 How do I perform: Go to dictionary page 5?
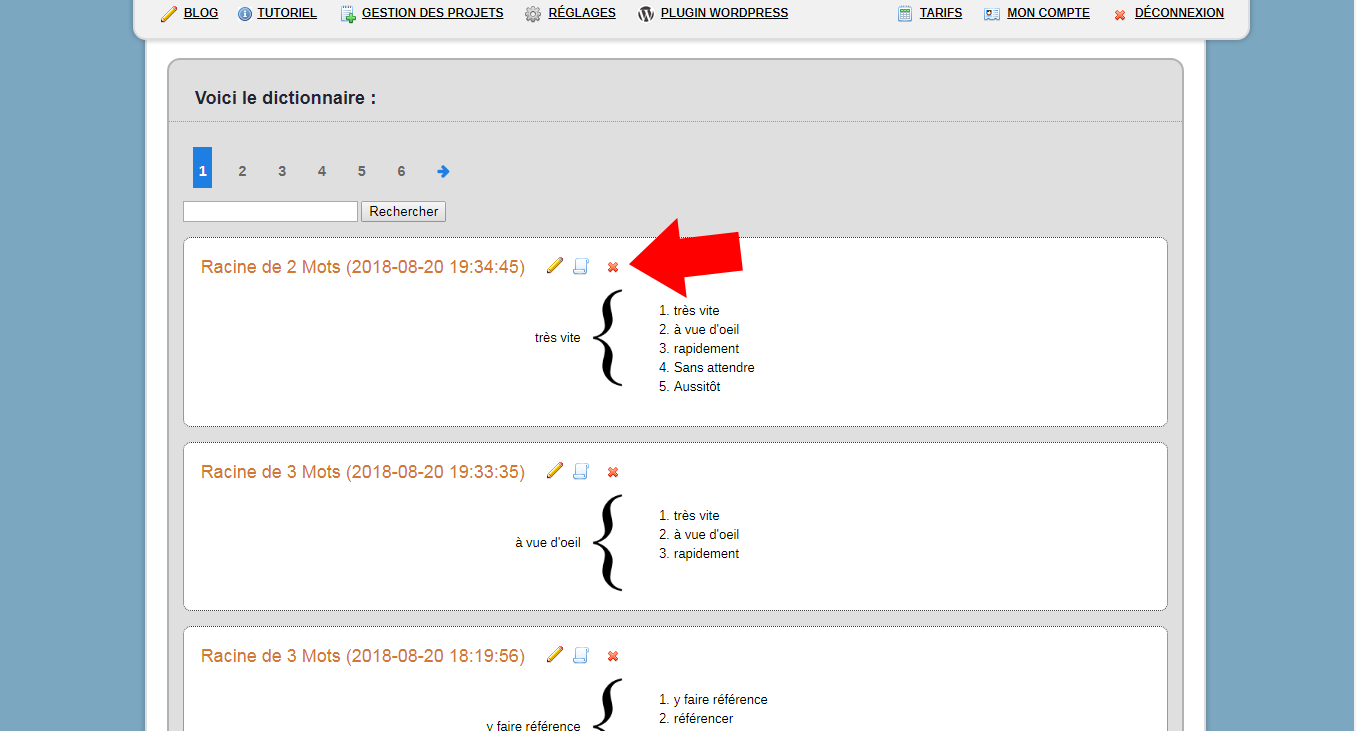pyautogui.click(x=362, y=171)
